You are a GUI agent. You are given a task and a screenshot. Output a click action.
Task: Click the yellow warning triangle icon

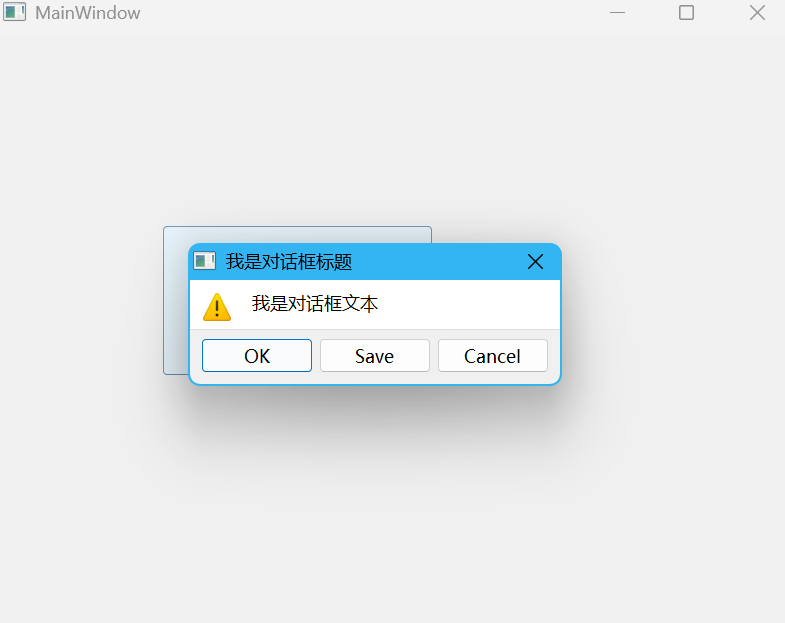[x=217, y=306]
